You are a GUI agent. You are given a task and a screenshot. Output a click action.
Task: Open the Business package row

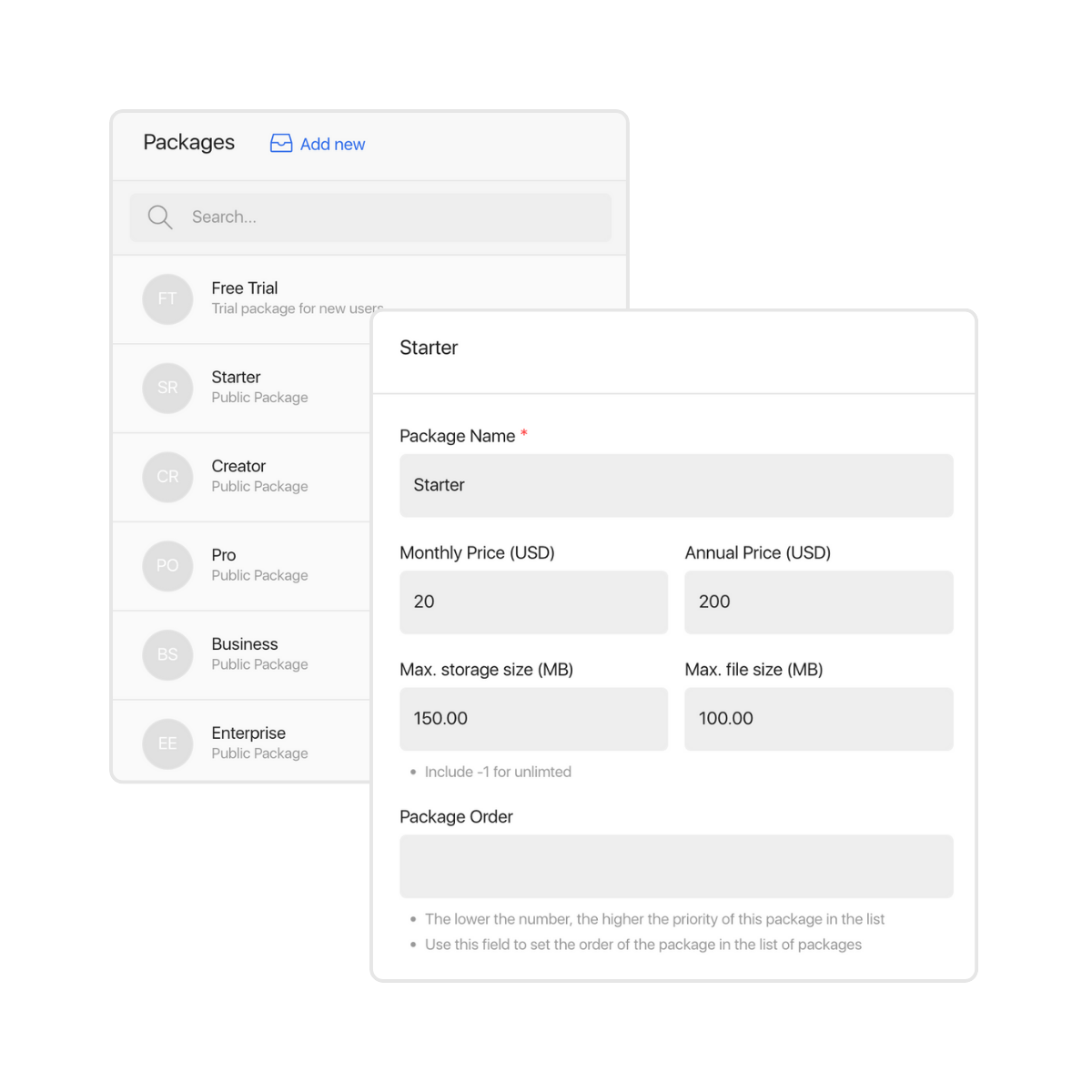click(x=241, y=655)
